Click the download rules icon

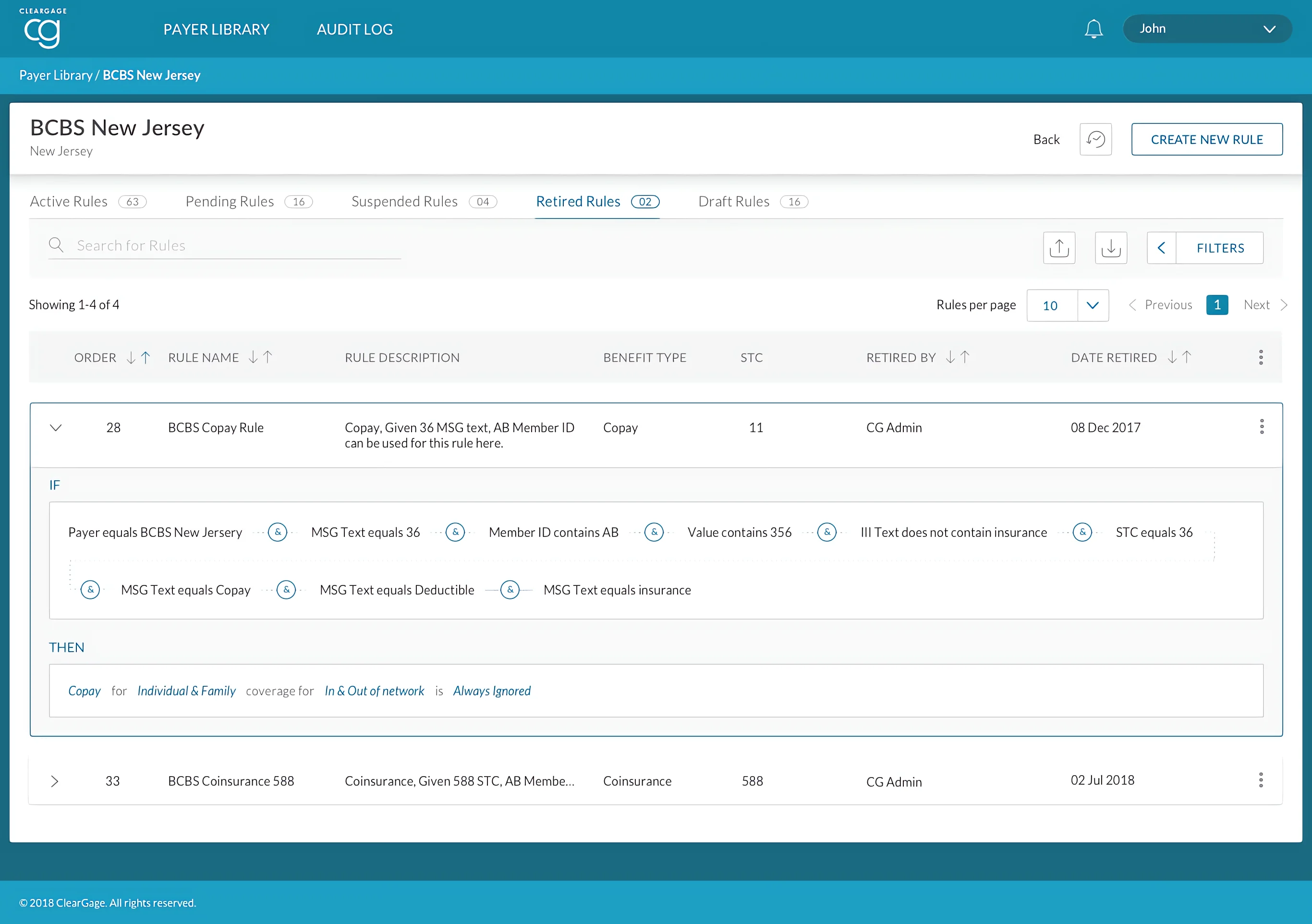[x=1111, y=247]
